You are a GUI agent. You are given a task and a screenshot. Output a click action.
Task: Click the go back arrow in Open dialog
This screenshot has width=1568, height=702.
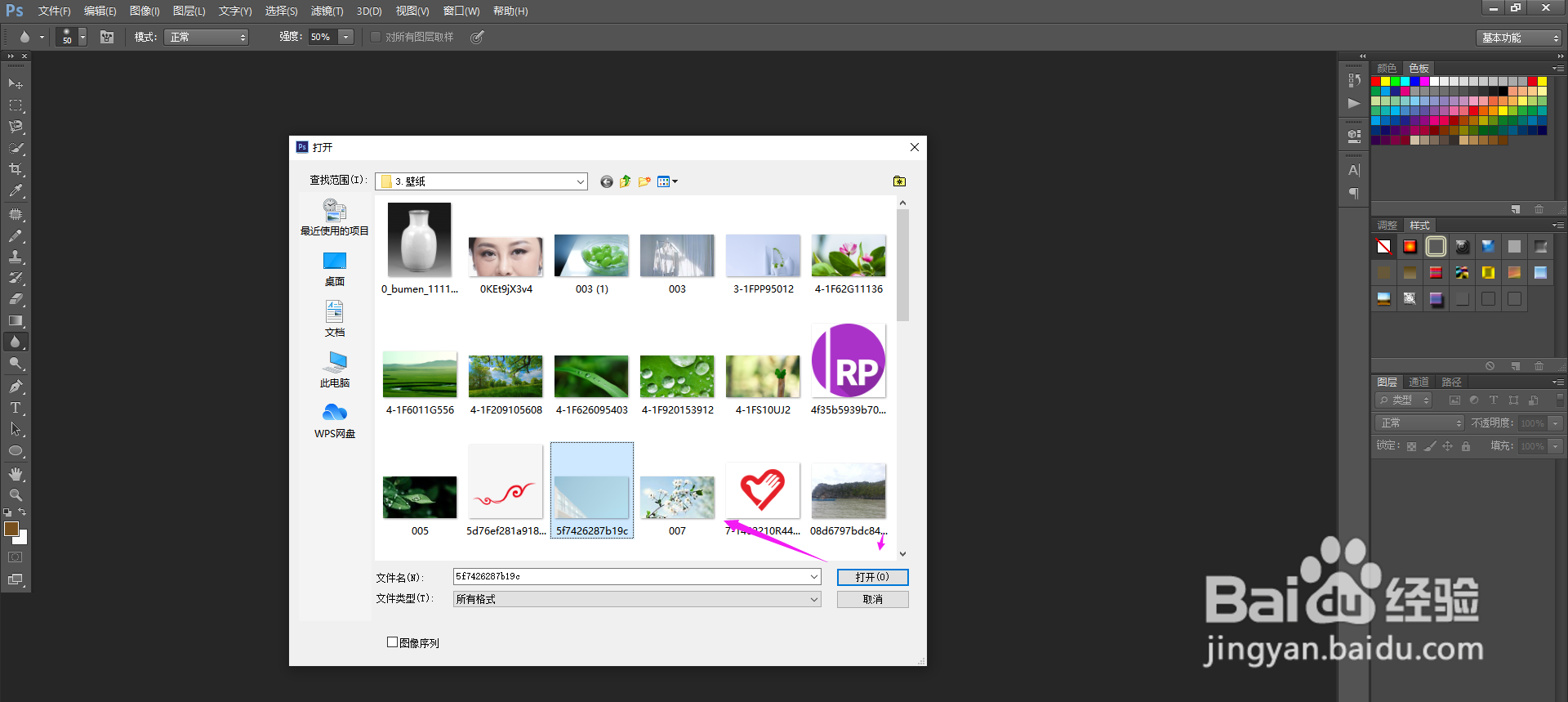(606, 181)
